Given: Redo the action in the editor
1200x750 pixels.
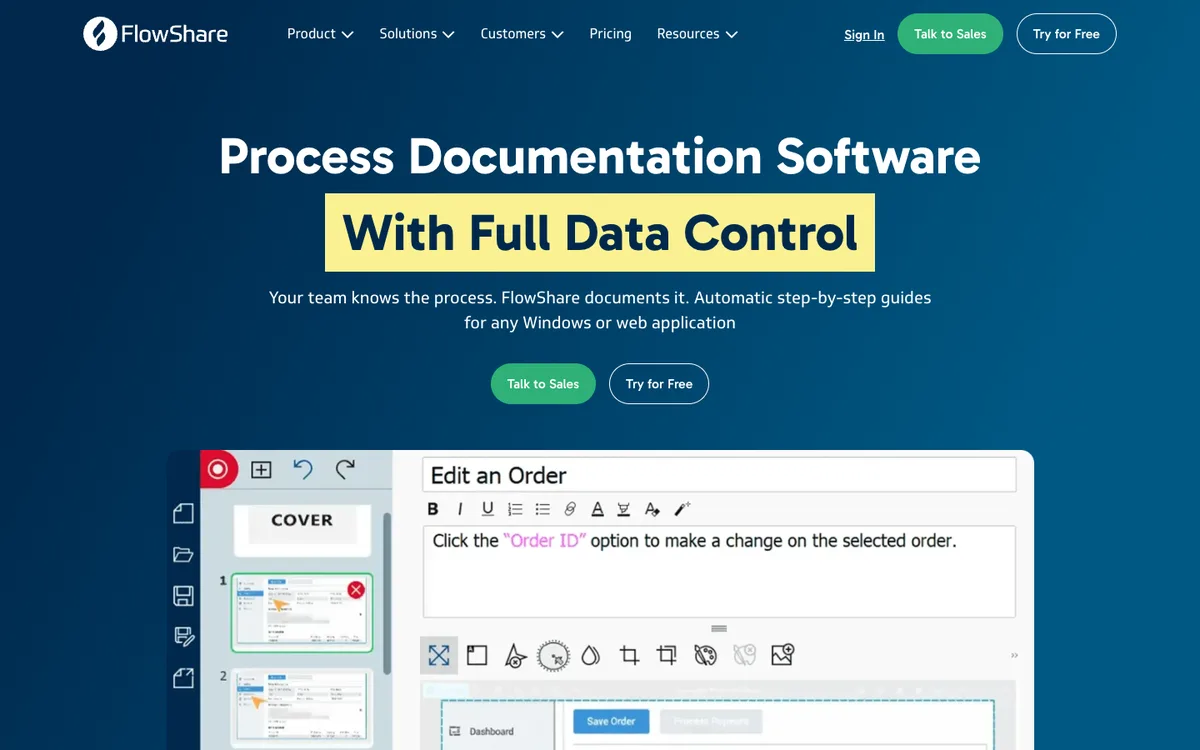Looking at the screenshot, I should click(x=345, y=469).
